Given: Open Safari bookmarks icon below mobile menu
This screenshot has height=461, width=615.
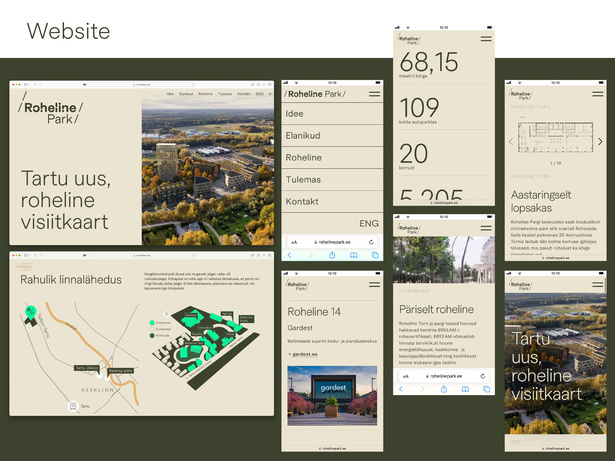Looking at the screenshot, I should pos(353,256).
